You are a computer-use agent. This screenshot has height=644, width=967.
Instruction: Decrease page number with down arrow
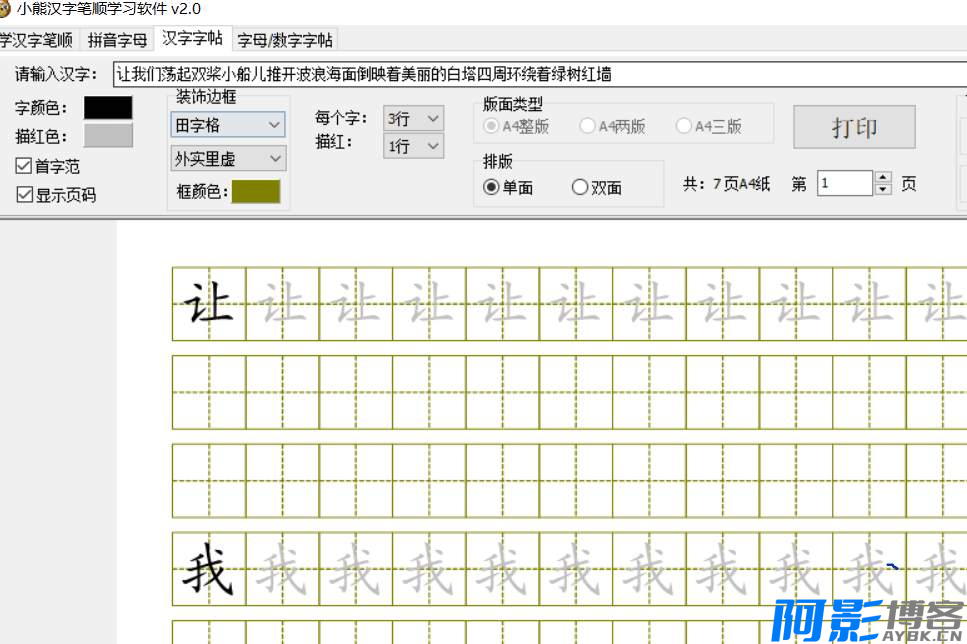(883, 189)
